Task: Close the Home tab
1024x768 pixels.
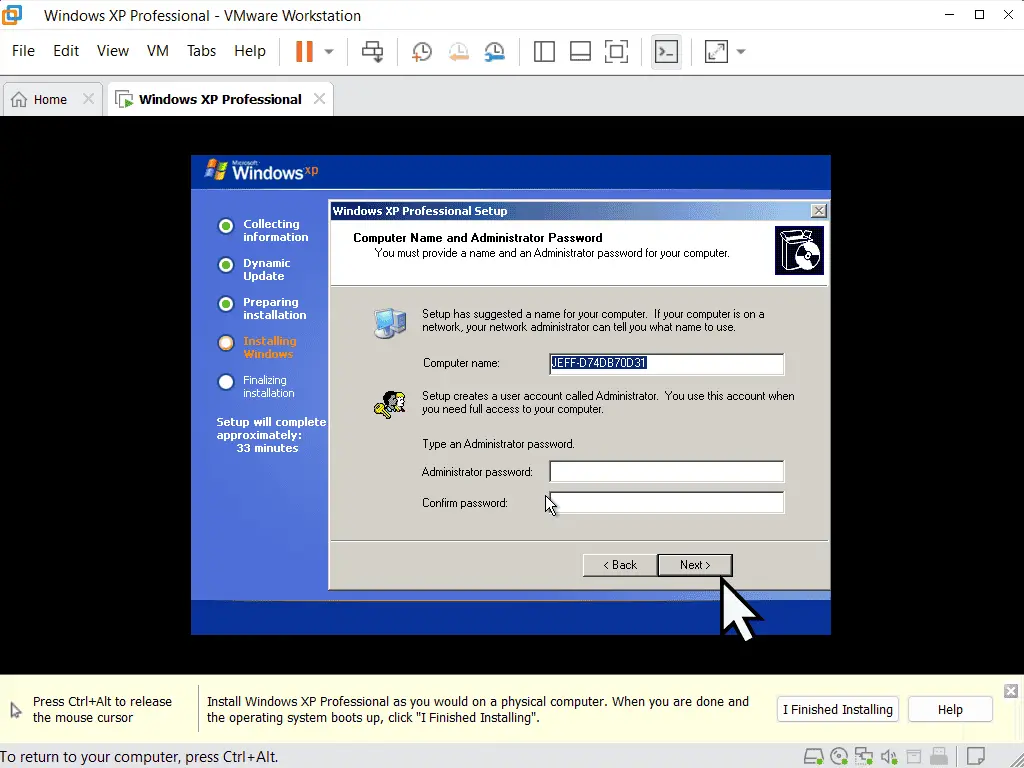Action: click(88, 99)
